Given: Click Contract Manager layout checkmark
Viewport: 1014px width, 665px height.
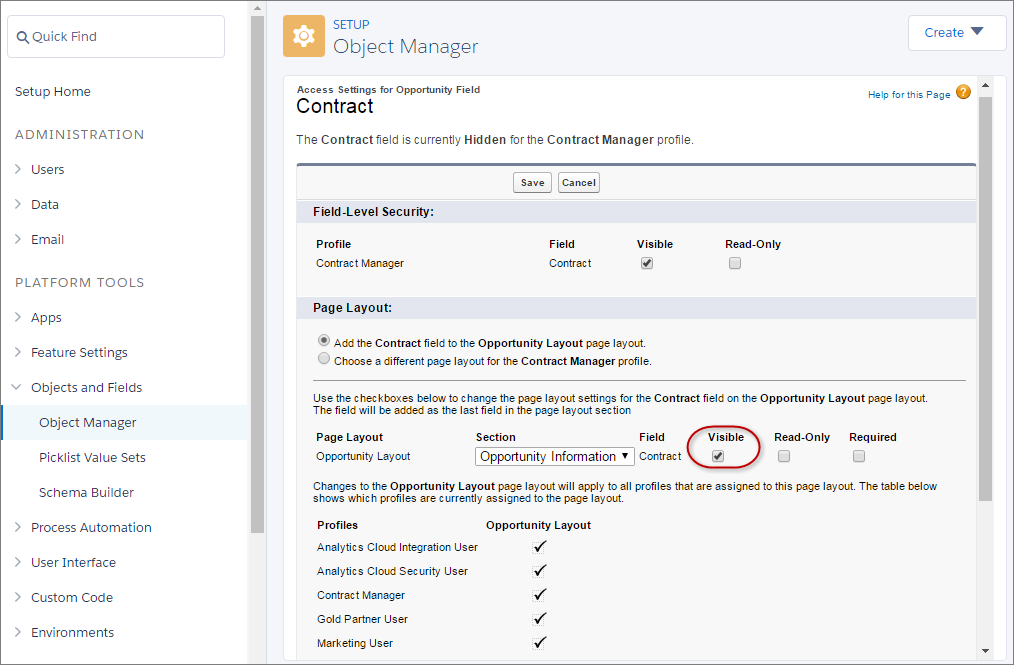Looking at the screenshot, I should 539,594.
